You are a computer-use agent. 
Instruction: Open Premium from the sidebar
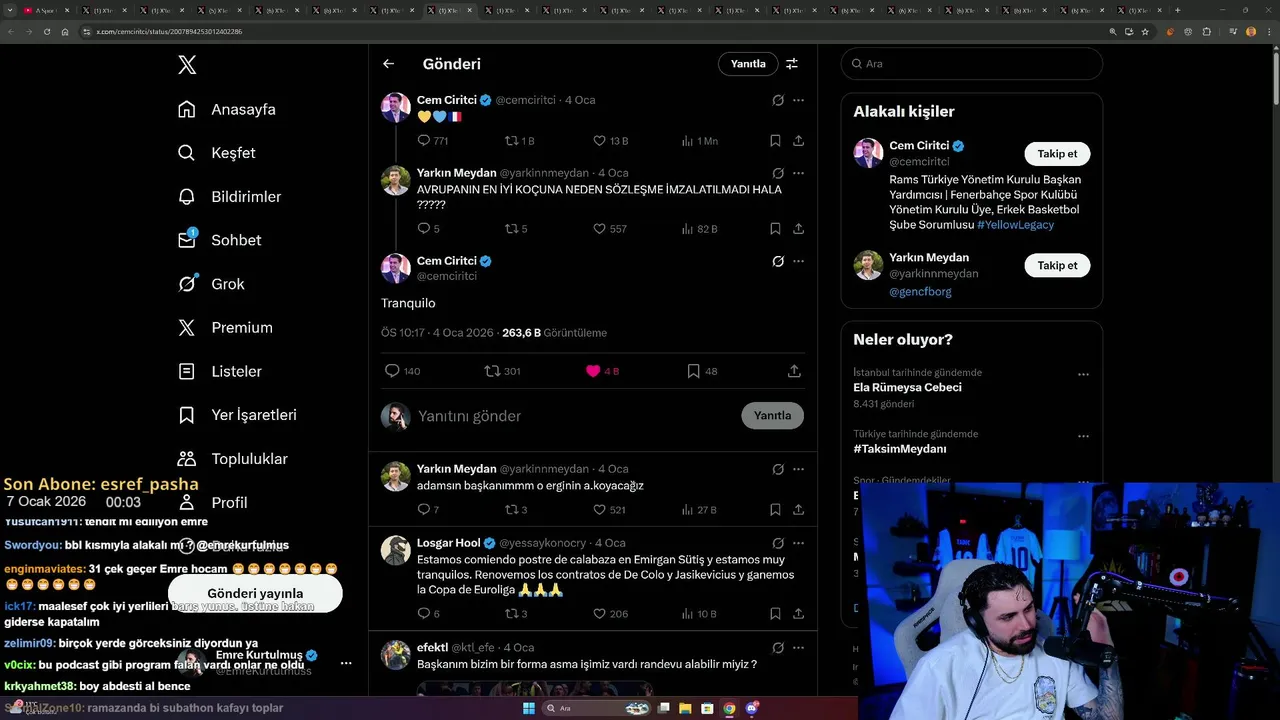pos(225,327)
